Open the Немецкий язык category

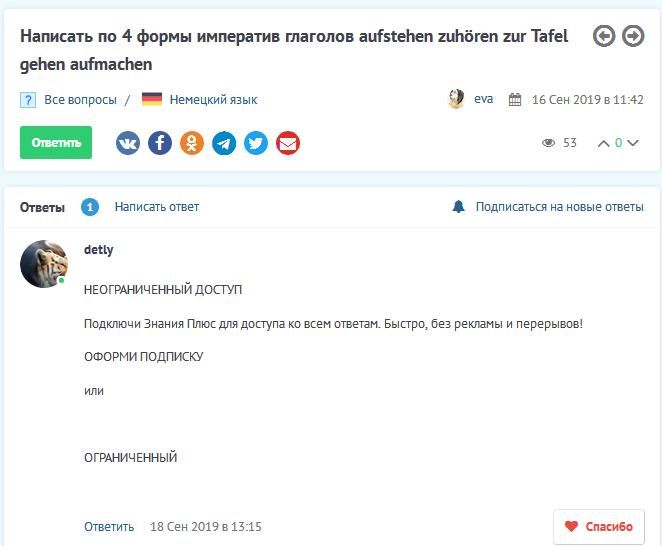213,100
